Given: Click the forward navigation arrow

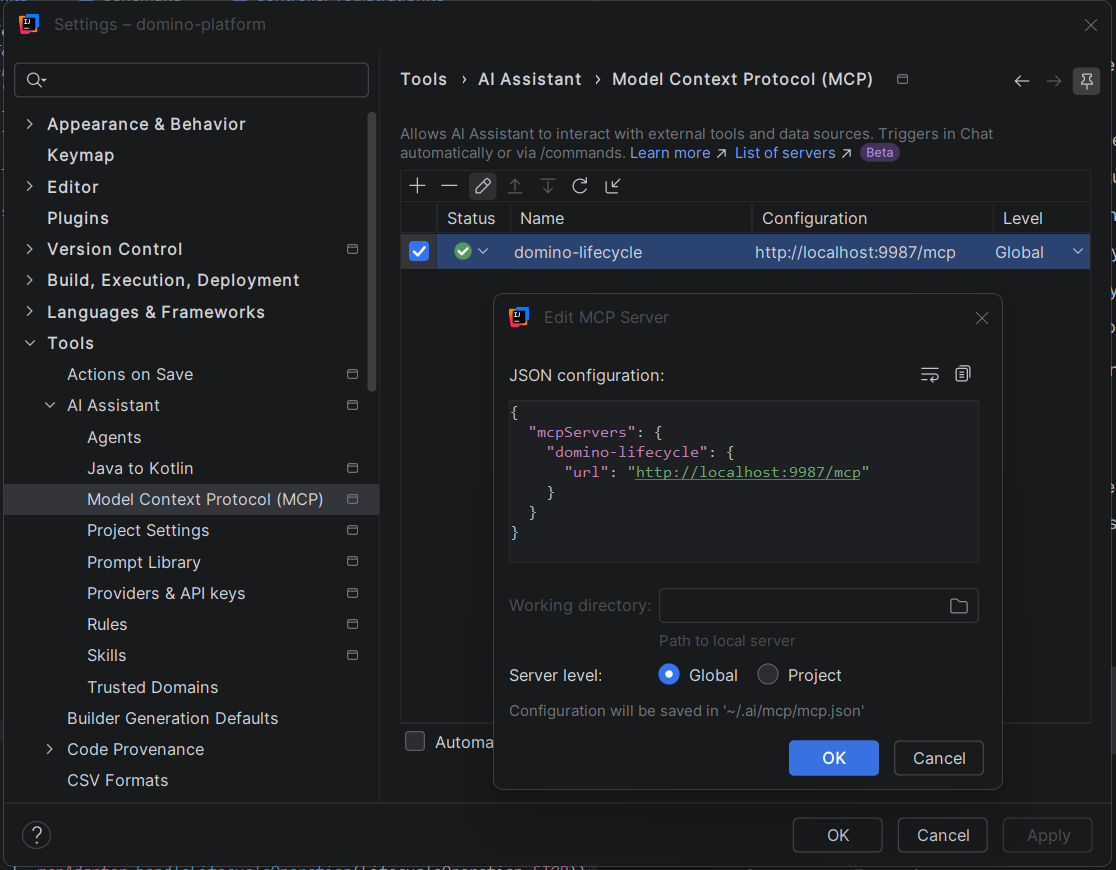Looking at the screenshot, I should pos(1054,81).
